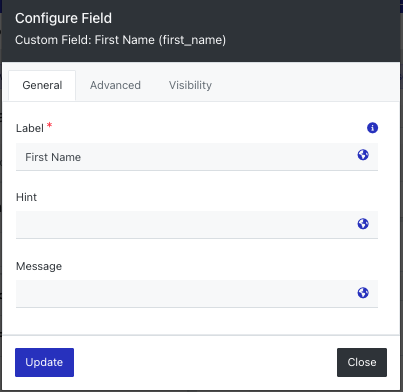This screenshot has height=392, width=403.
Task: Switch to the General tab
Action: 42,85
